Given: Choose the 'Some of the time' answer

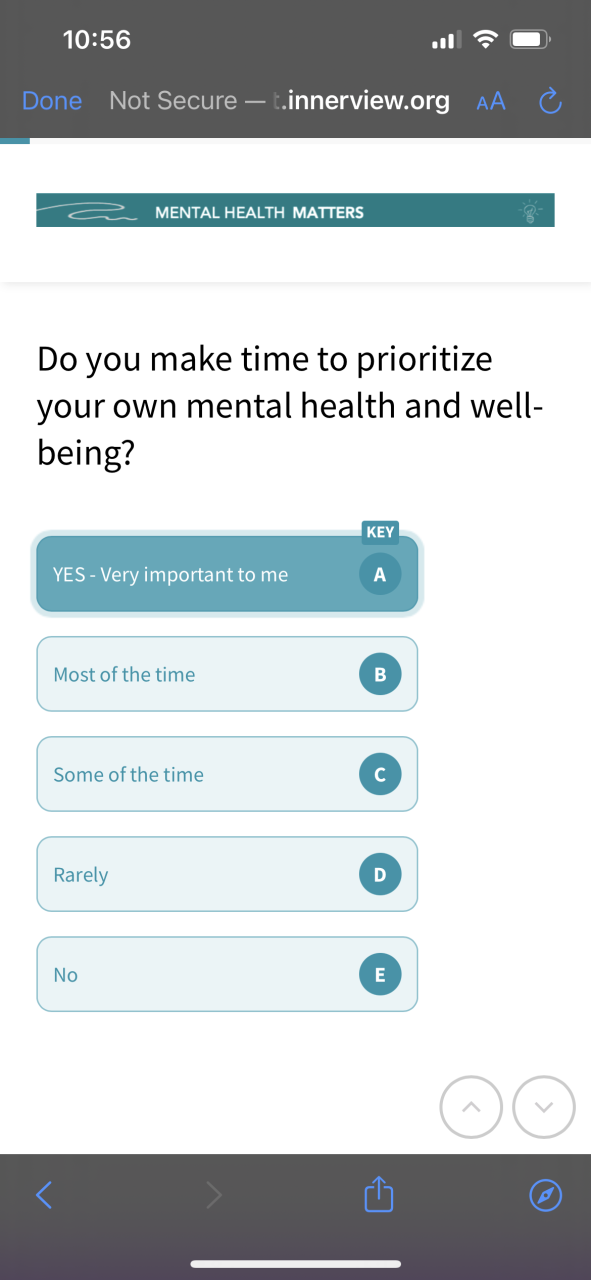Looking at the screenshot, I should (227, 774).
